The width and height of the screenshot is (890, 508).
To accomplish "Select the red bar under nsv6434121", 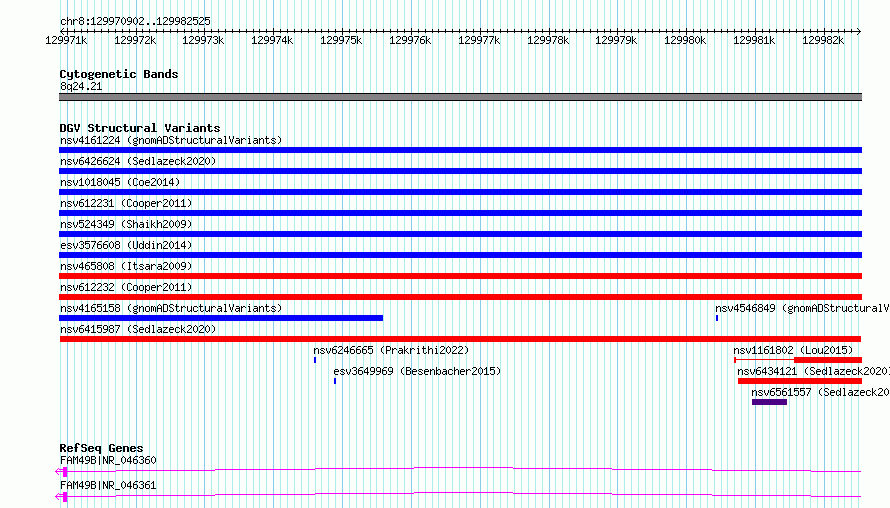I will [x=800, y=381].
